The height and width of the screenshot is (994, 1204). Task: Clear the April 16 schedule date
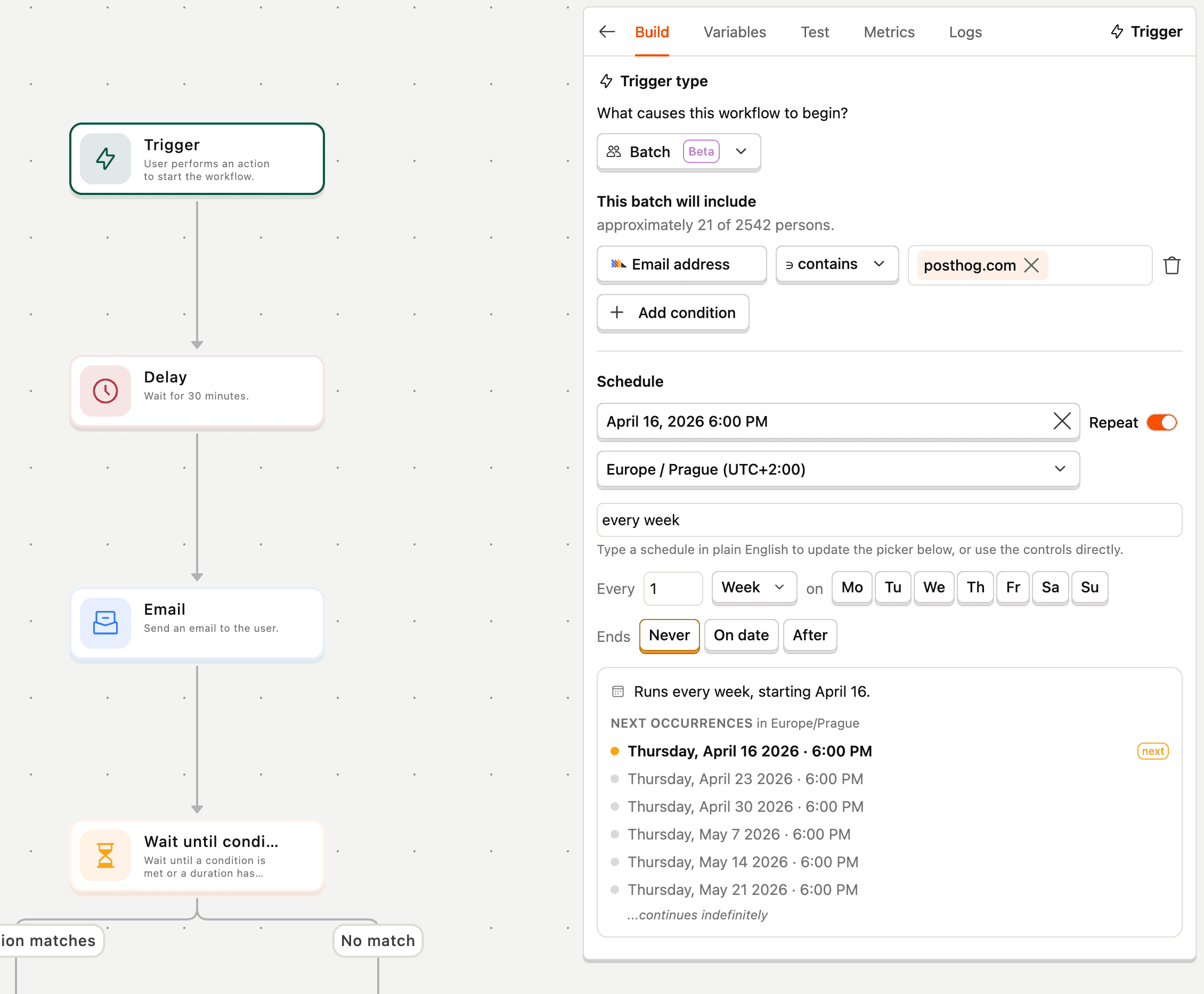click(1061, 421)
